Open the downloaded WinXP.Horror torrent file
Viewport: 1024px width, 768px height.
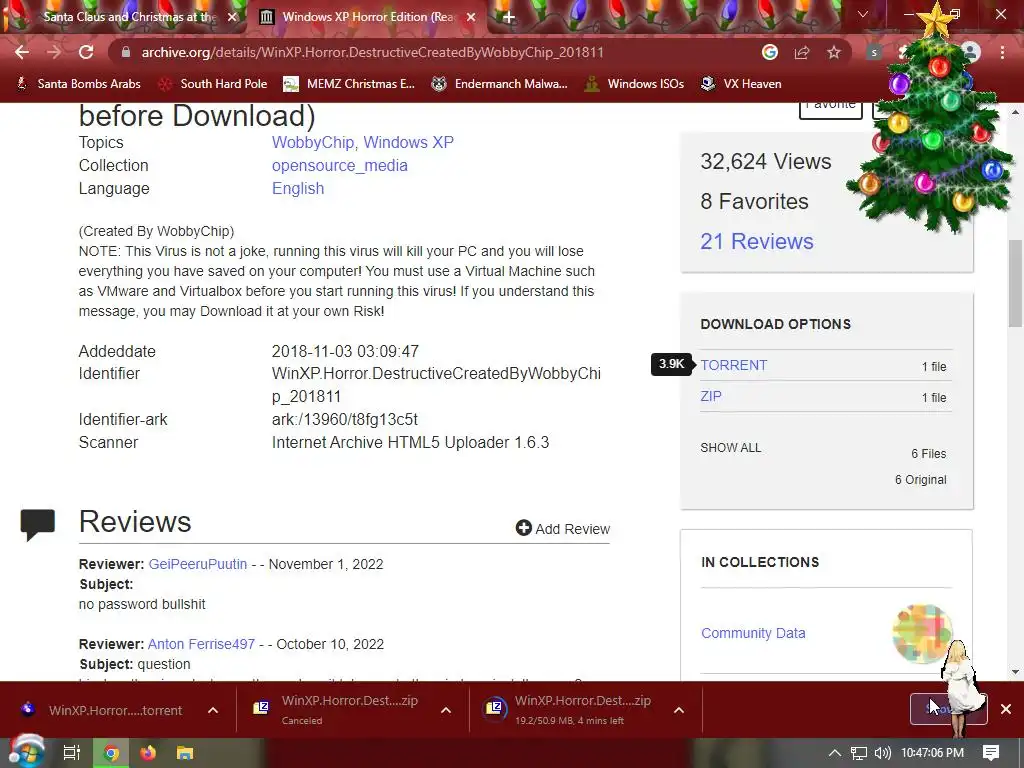coord(104,710)
